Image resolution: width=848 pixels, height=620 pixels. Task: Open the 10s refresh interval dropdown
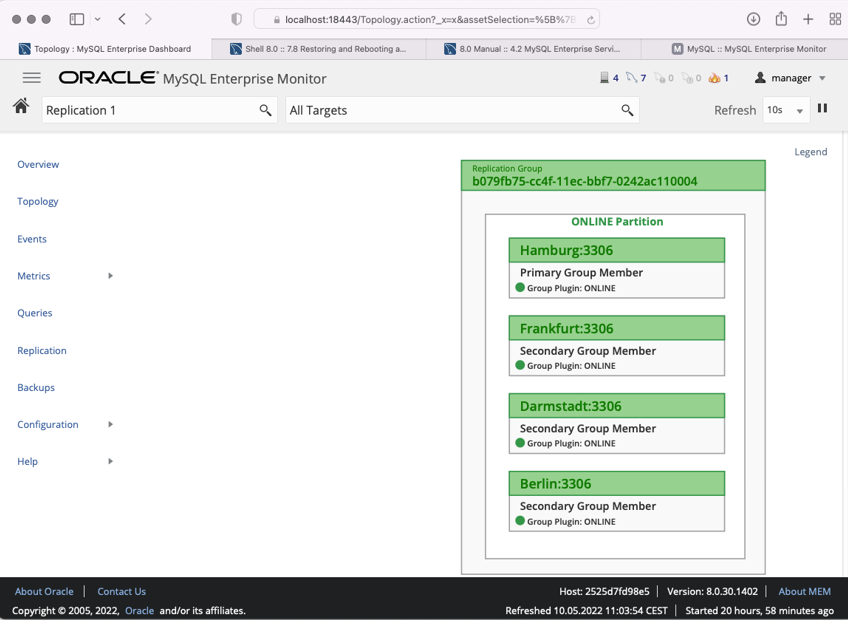(x=786, y=110)
